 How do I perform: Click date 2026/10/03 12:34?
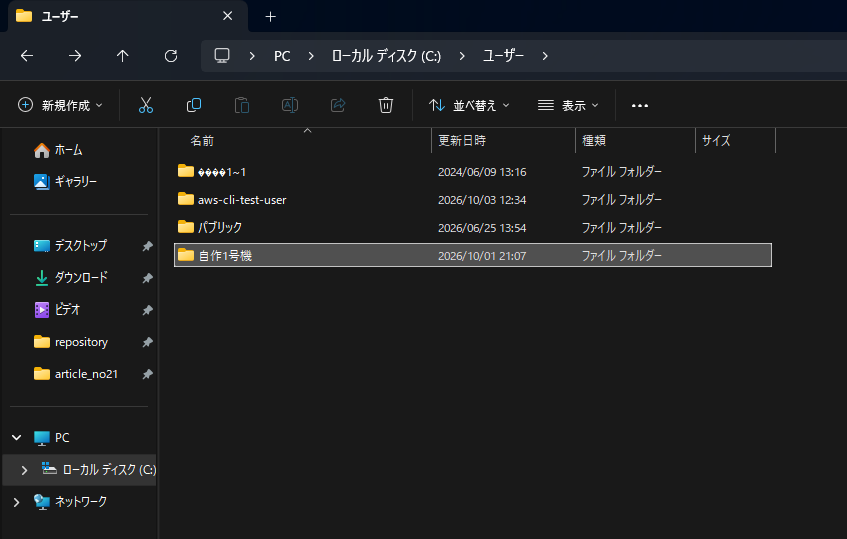(x=482, y=200)
